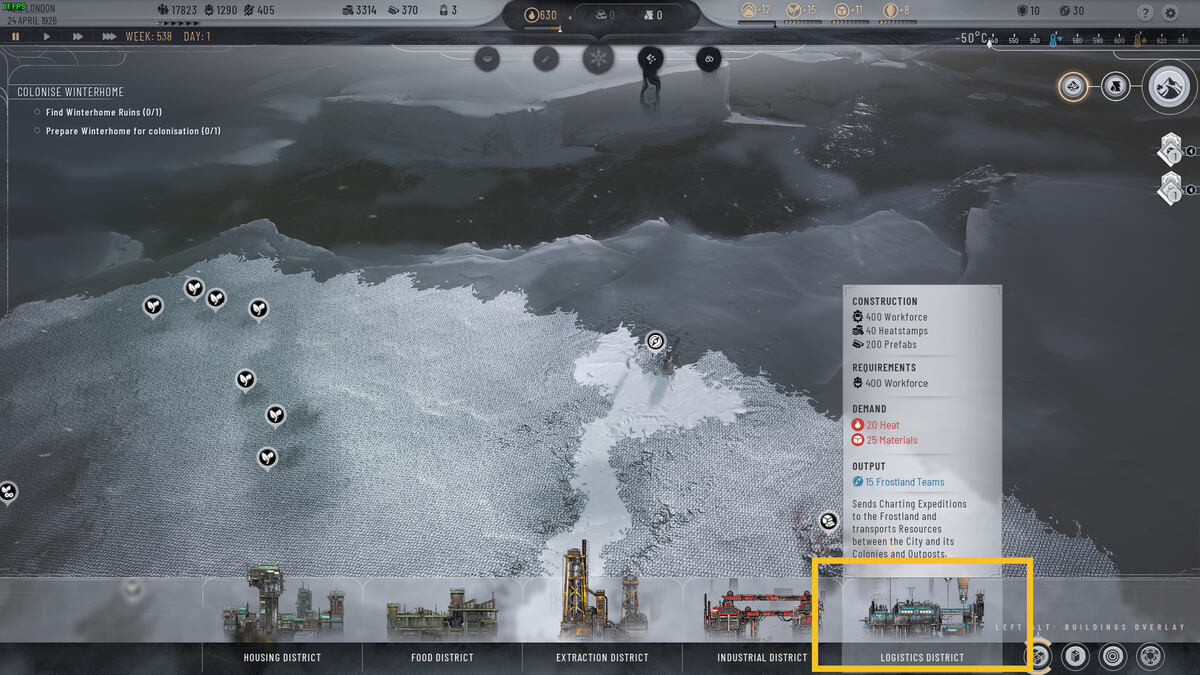1200x675 pixels.
Task: Select the Housing District tab
Action: 282,657
